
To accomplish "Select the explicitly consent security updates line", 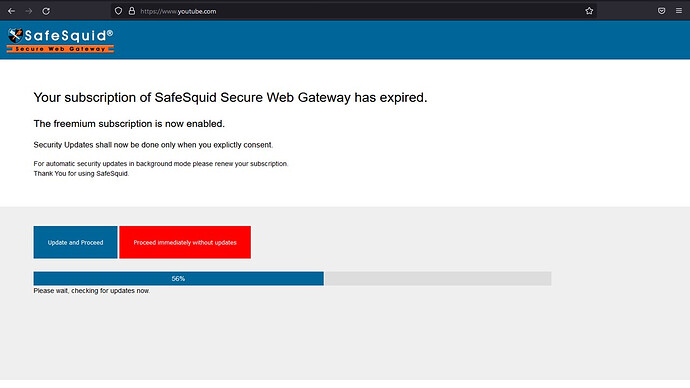I will (153, 145).
